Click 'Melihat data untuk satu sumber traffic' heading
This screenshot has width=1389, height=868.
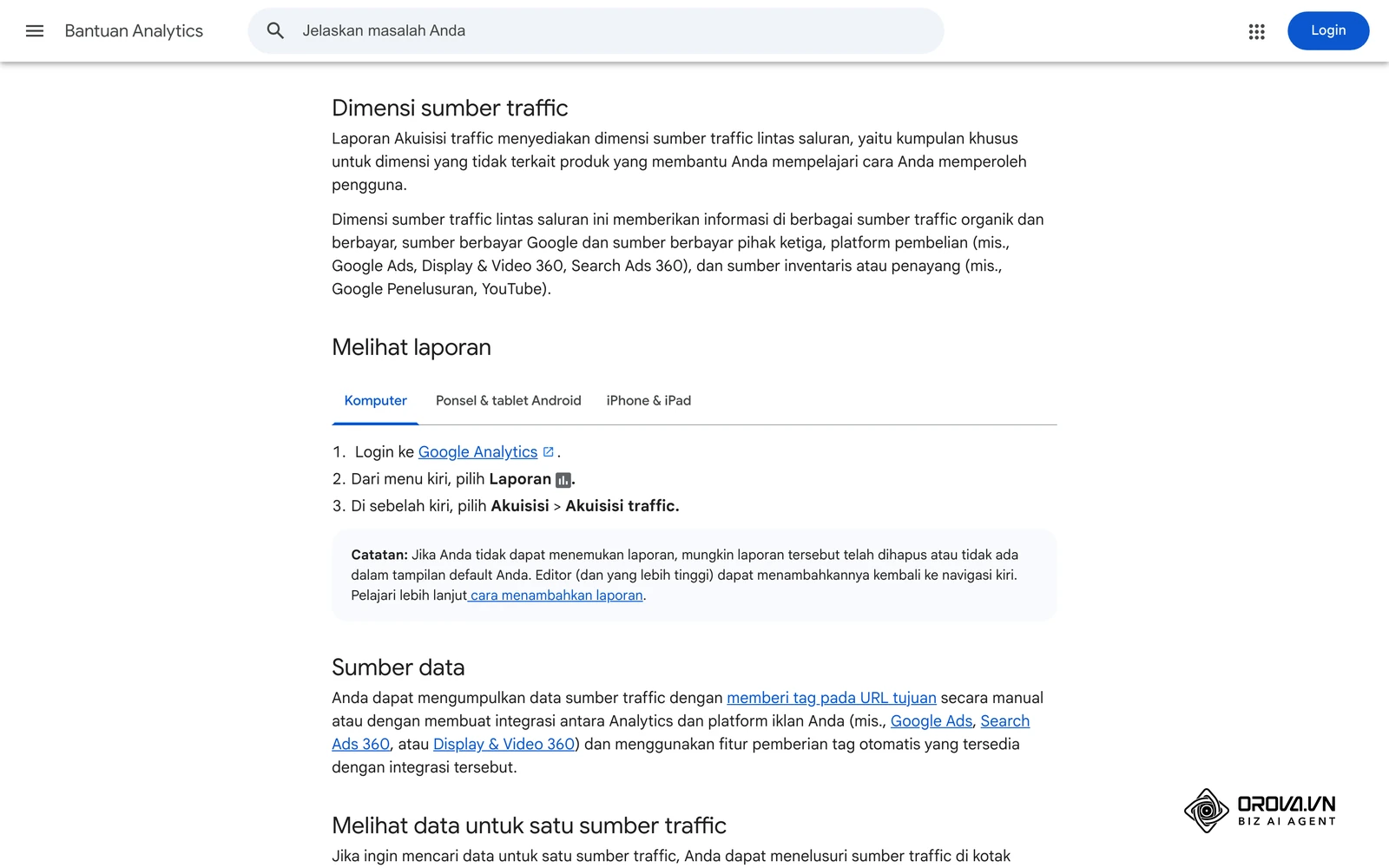tap(529, 825)
